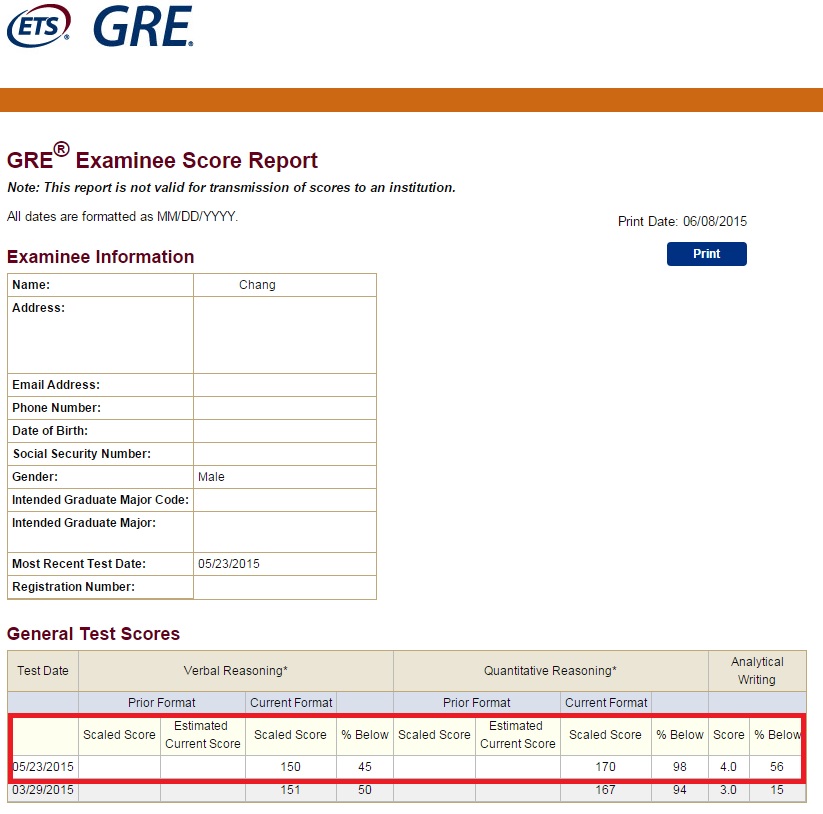The image size is (823, 814).
Task: Click the quantitative scaled score 167
Action: [x=605, y=790]
